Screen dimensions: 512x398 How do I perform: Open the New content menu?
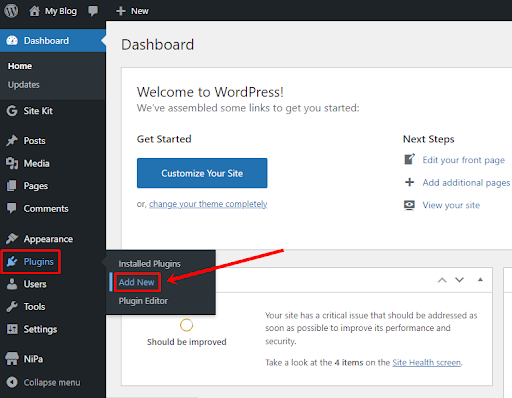coord(140,11)
